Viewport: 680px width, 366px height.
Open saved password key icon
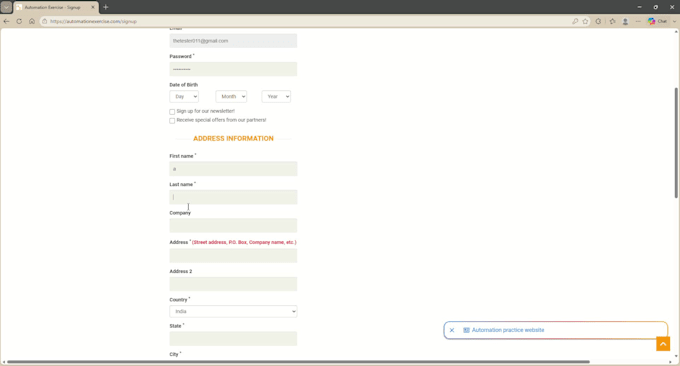click(x=575, y=21)
